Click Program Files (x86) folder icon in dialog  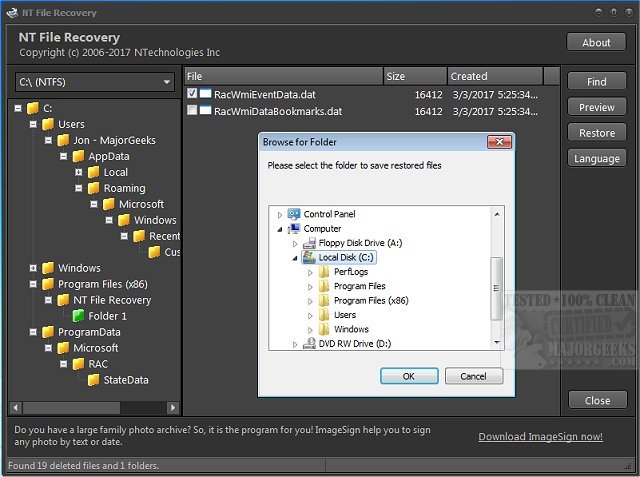tap(324, 300)
